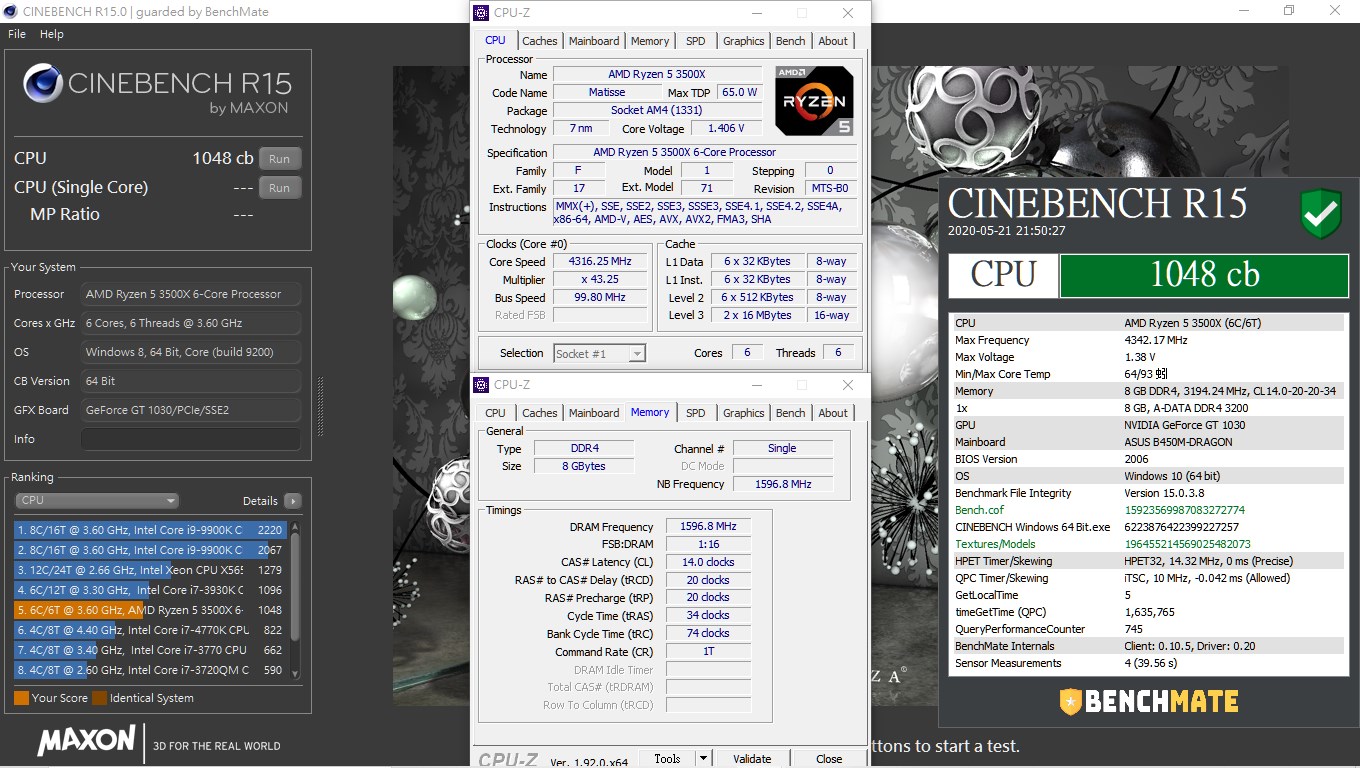Click the Core Voltage value 1.406 V
Screen dimensions: 1360x768
(725, 129)
